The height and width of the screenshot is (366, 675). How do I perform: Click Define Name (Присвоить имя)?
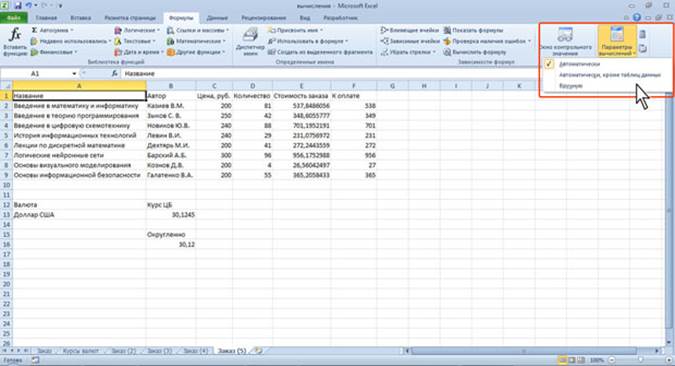coord(295,30)
